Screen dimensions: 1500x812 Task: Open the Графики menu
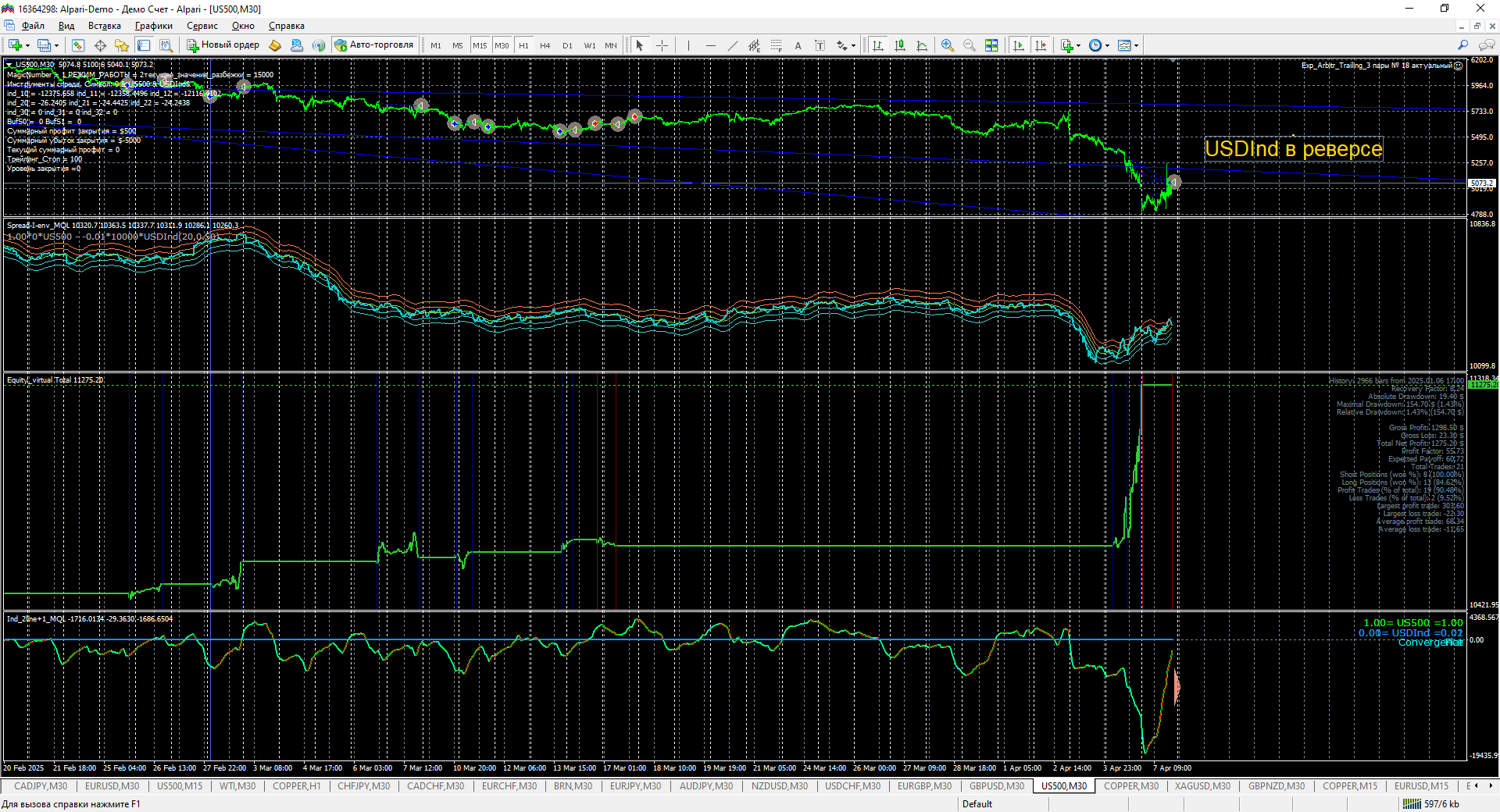pos(153,26)
